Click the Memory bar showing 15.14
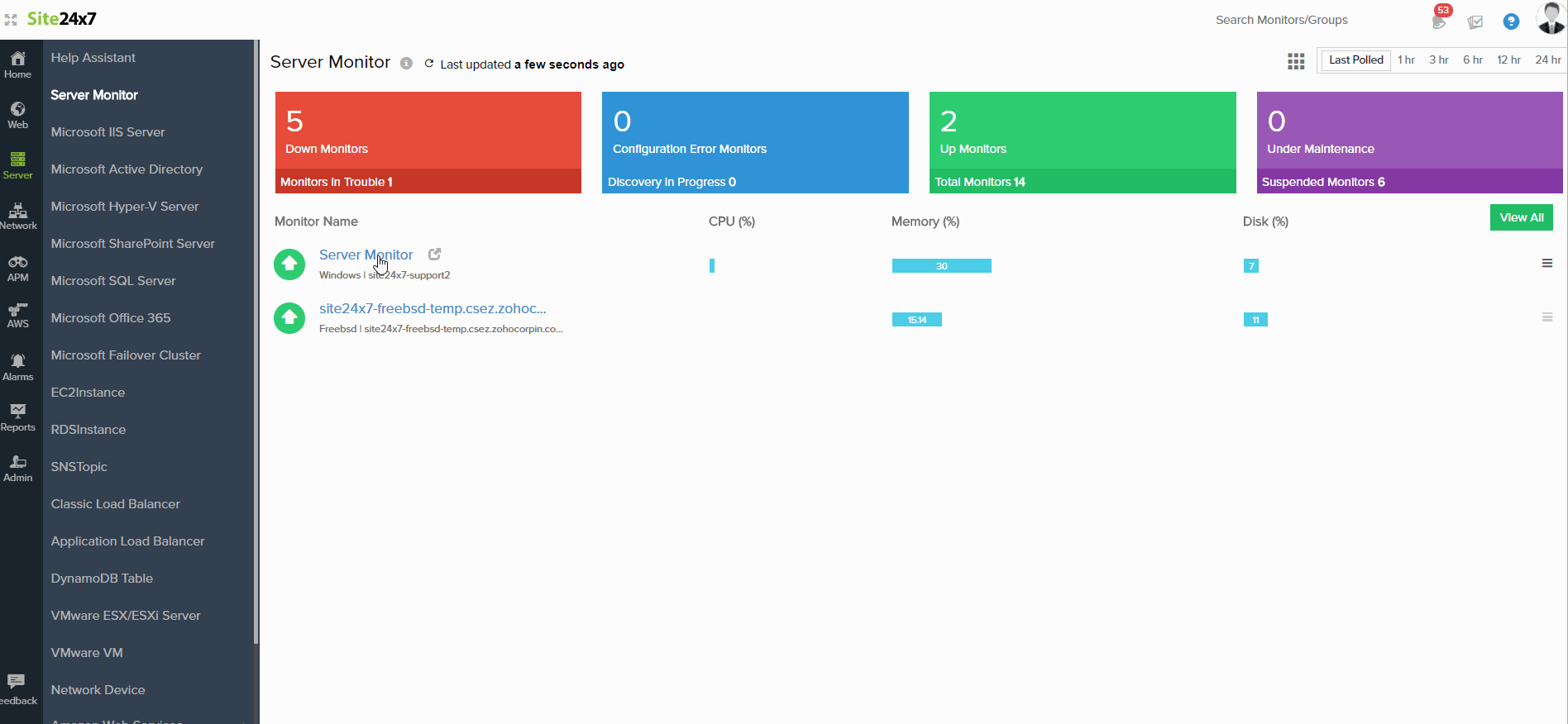Viewport: 1568px width, 724px height. (917, 320)
